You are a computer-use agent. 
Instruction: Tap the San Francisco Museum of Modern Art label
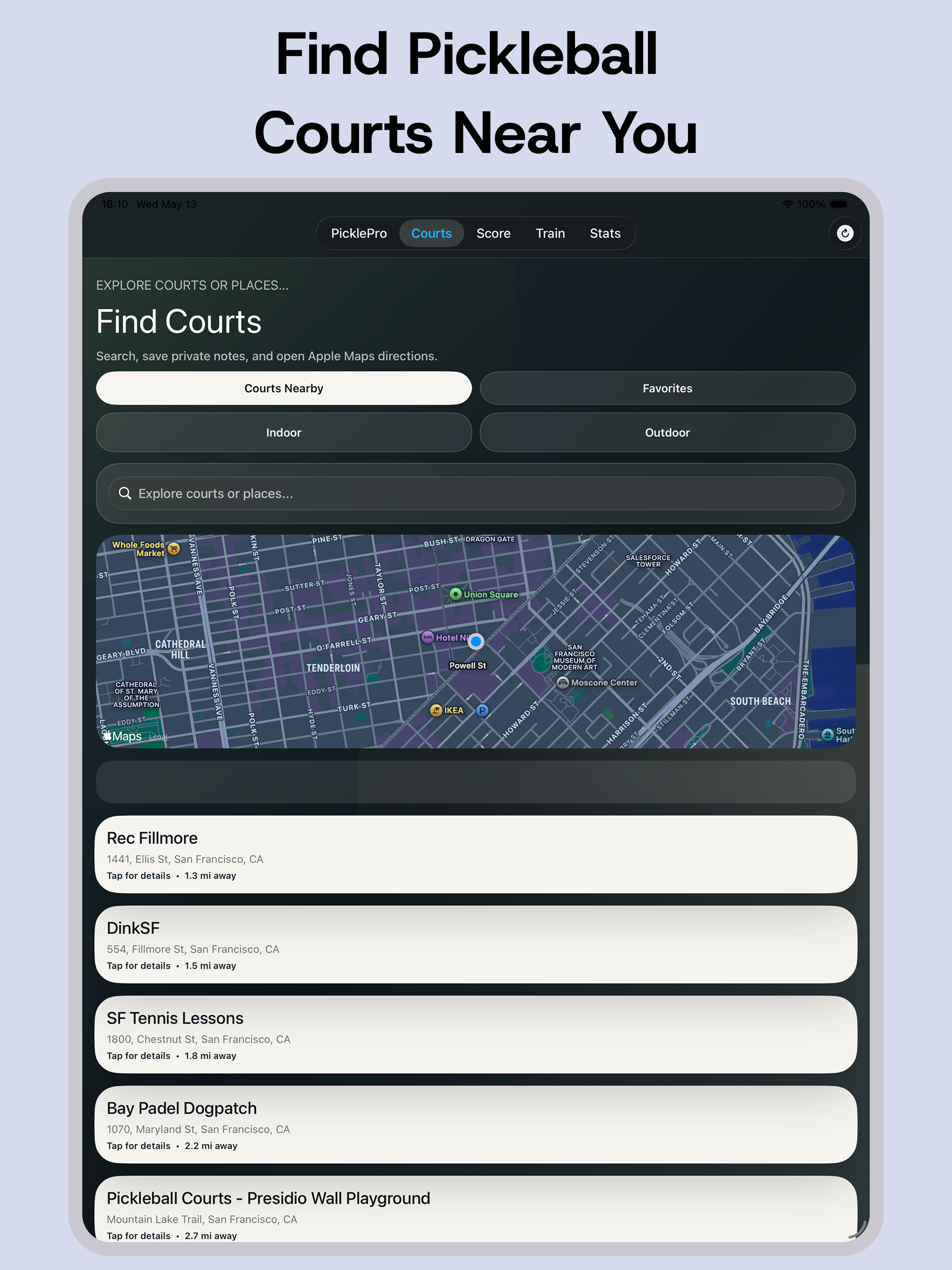click(574, 657)
